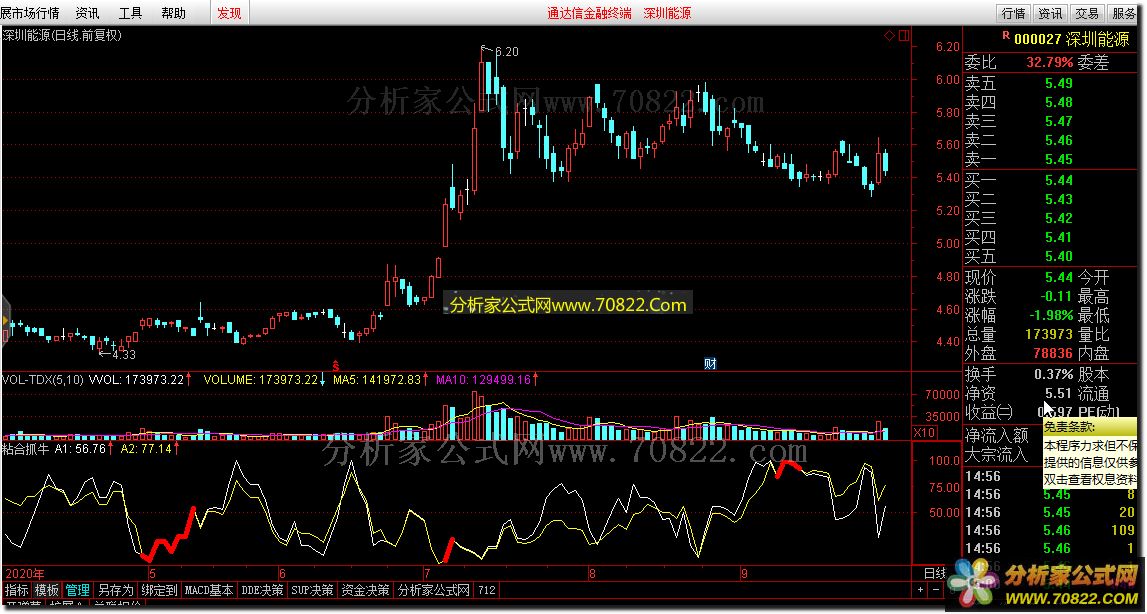Viewport: 1147px width, 614px height.
Task: Click the blue 财 marker under the chart
Action: click(710, 364)
